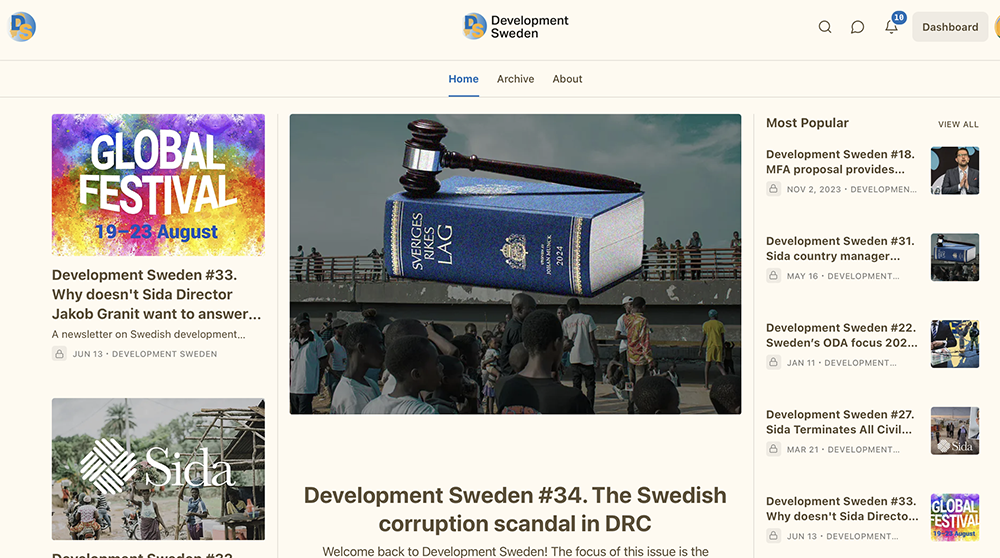
Task: Open Development Sweden #18 MFA proposal post
Action: (x=841, y=162)
